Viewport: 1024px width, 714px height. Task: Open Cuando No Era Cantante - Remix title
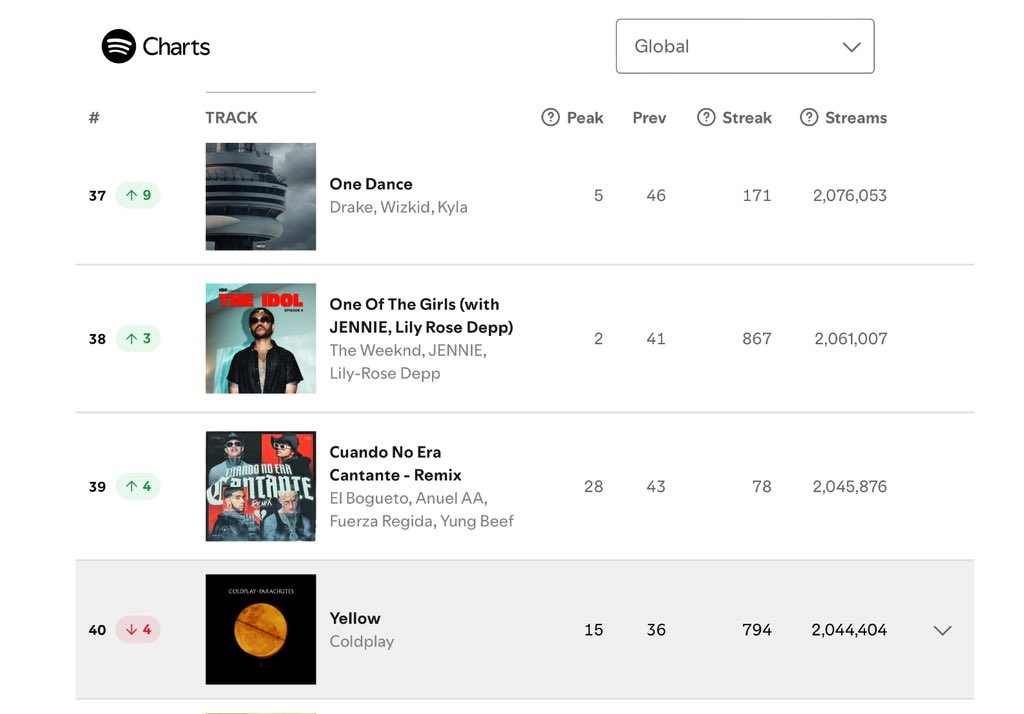point(396,463)
